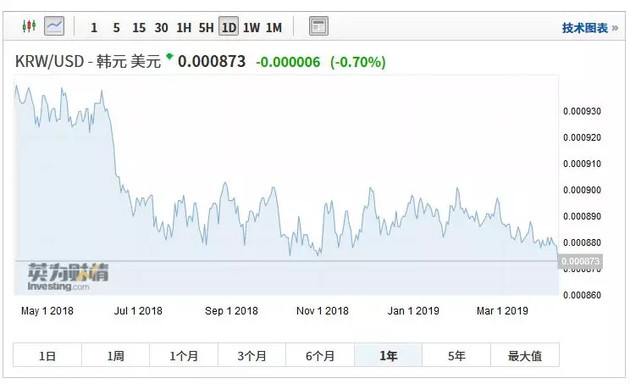Click the 0.000910 price axis label
630x384 pixels.
point(582,164)
